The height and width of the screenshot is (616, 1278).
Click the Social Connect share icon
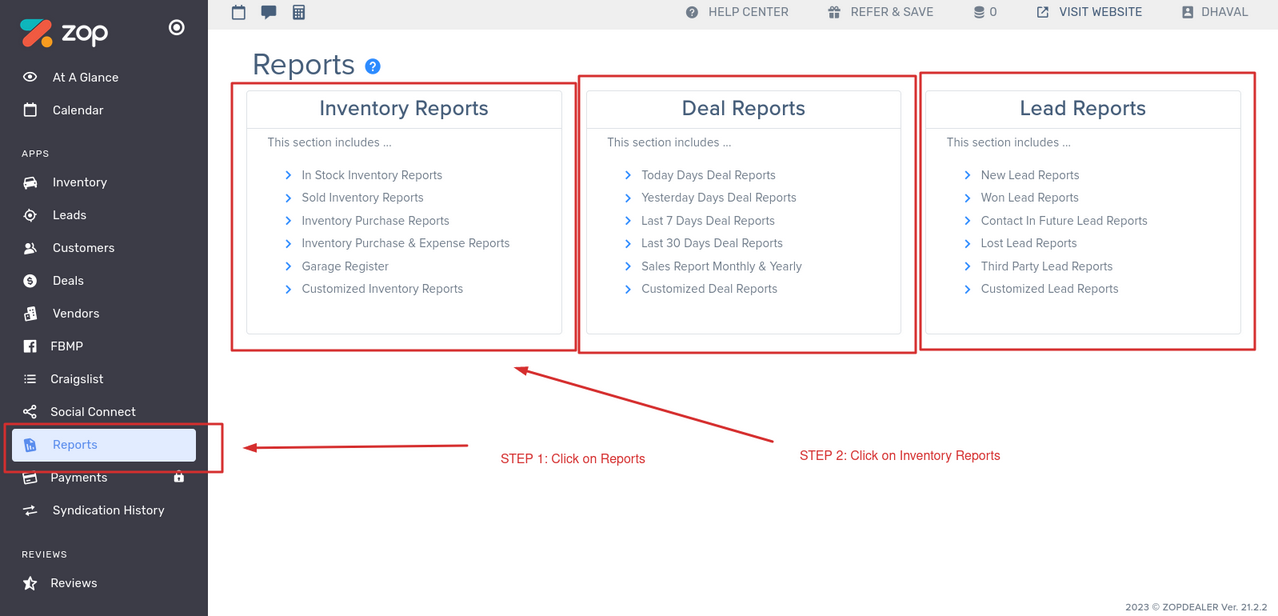point(30,412)
